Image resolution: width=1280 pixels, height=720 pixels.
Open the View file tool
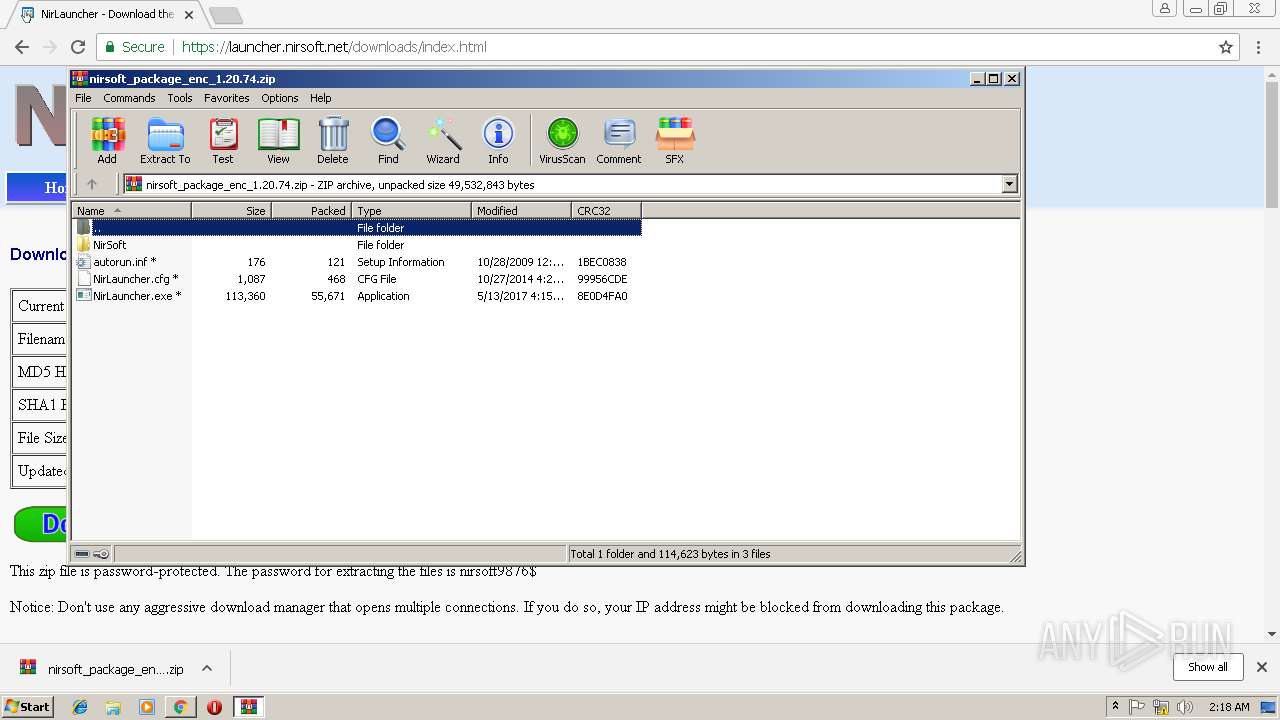278,140
